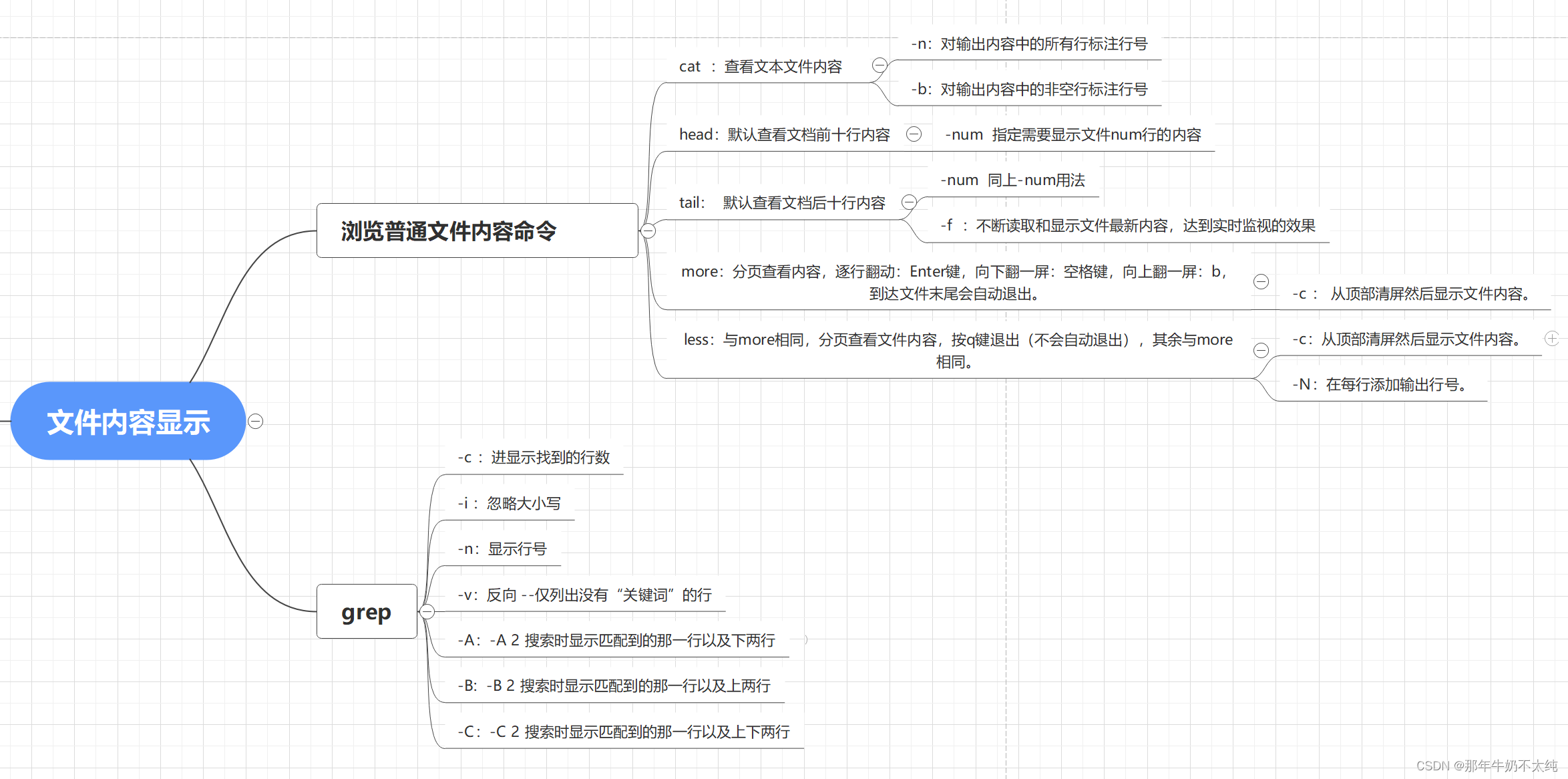Select the grep -v 反向 node

[x=584, y=595]
